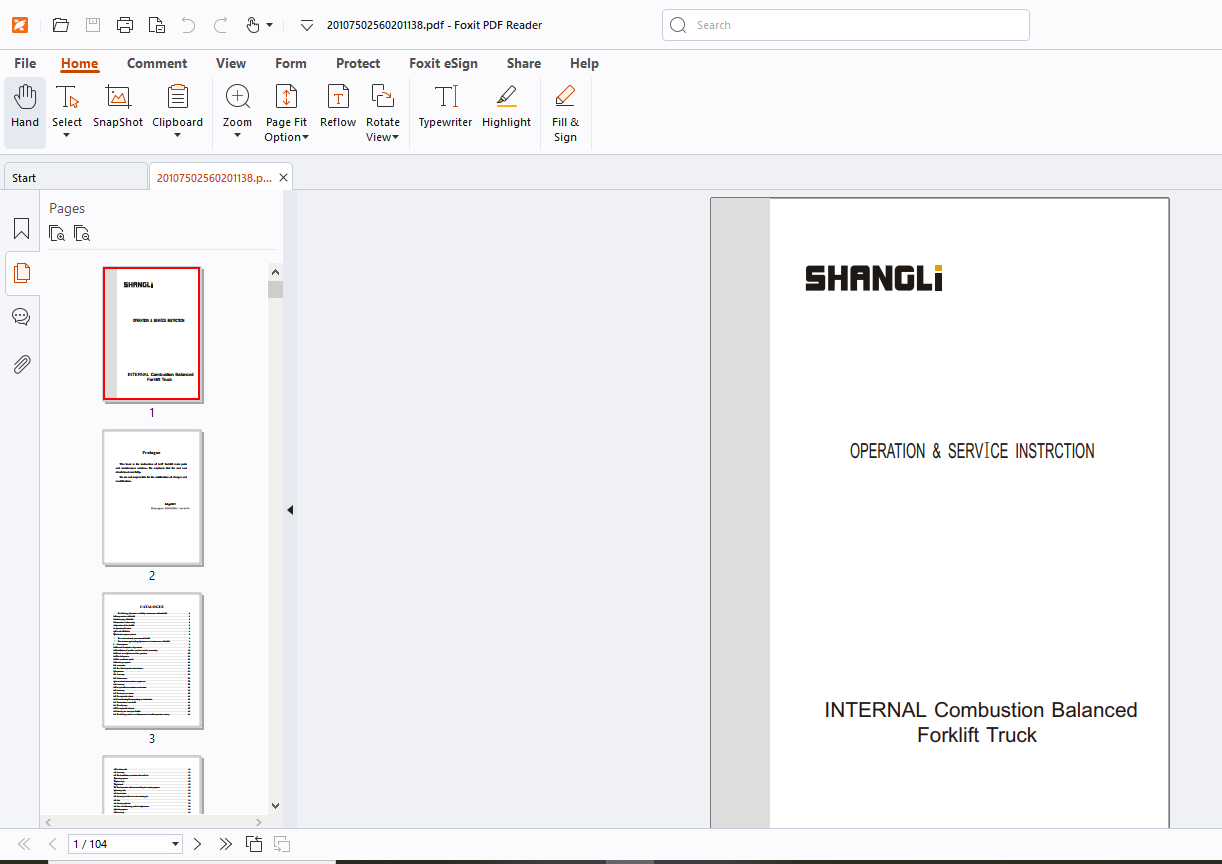This screenshot has width=1222, height=864.
Task: Enable Reflow view
Action: click(x=338, y=107)
